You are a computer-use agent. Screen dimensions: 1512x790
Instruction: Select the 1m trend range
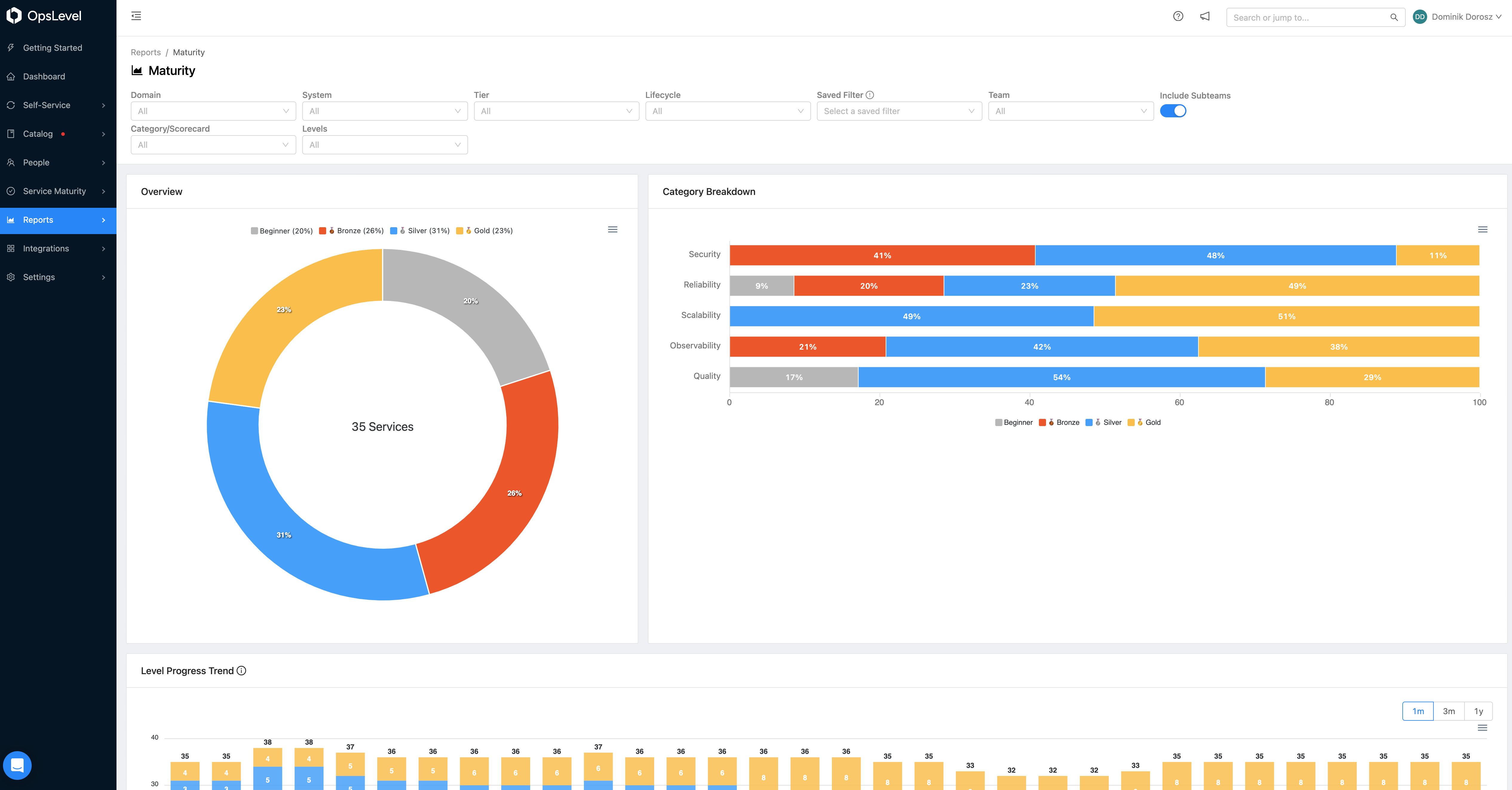pos(1418,711)
